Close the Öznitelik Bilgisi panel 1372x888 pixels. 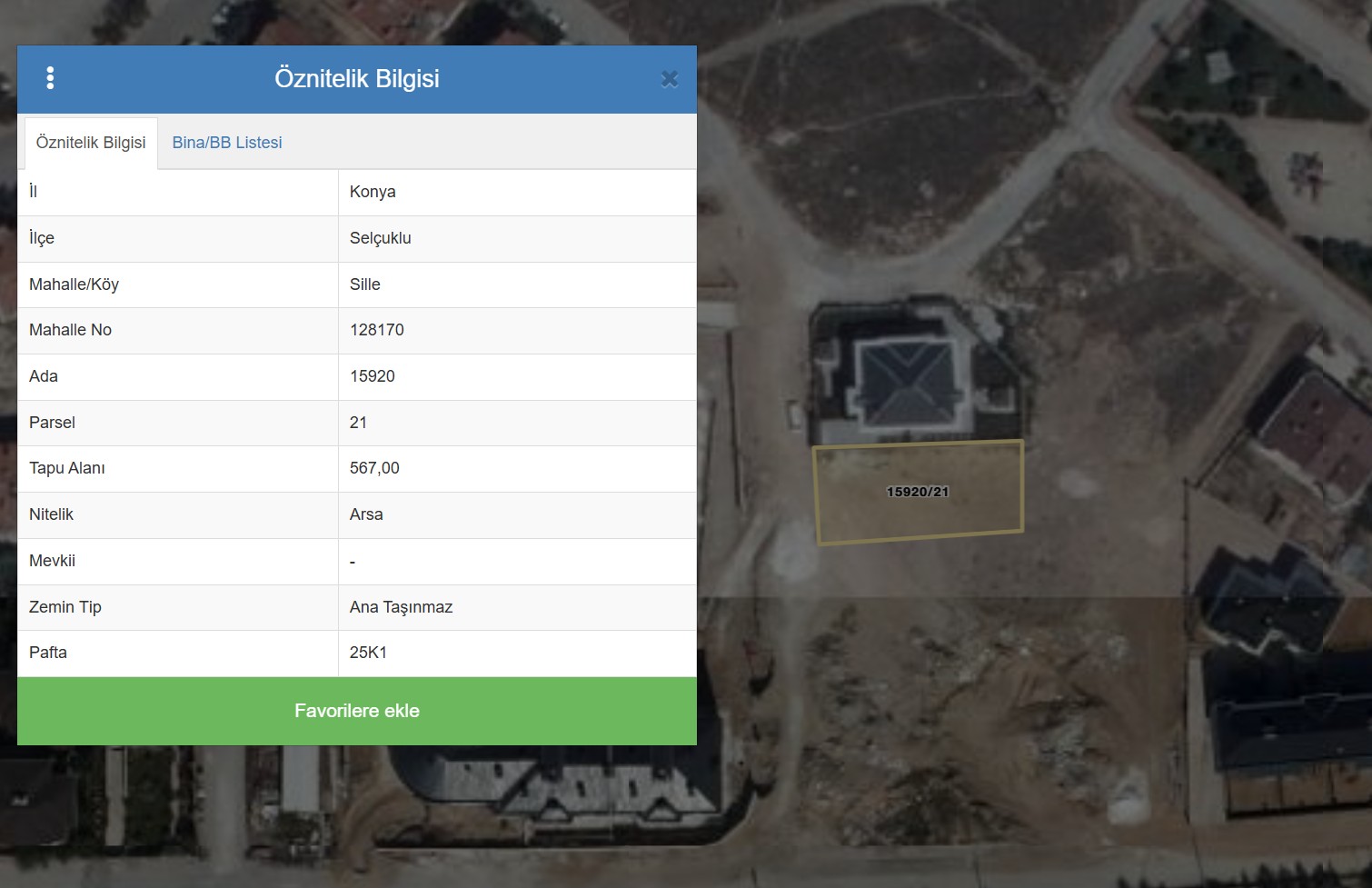[670, 79]
